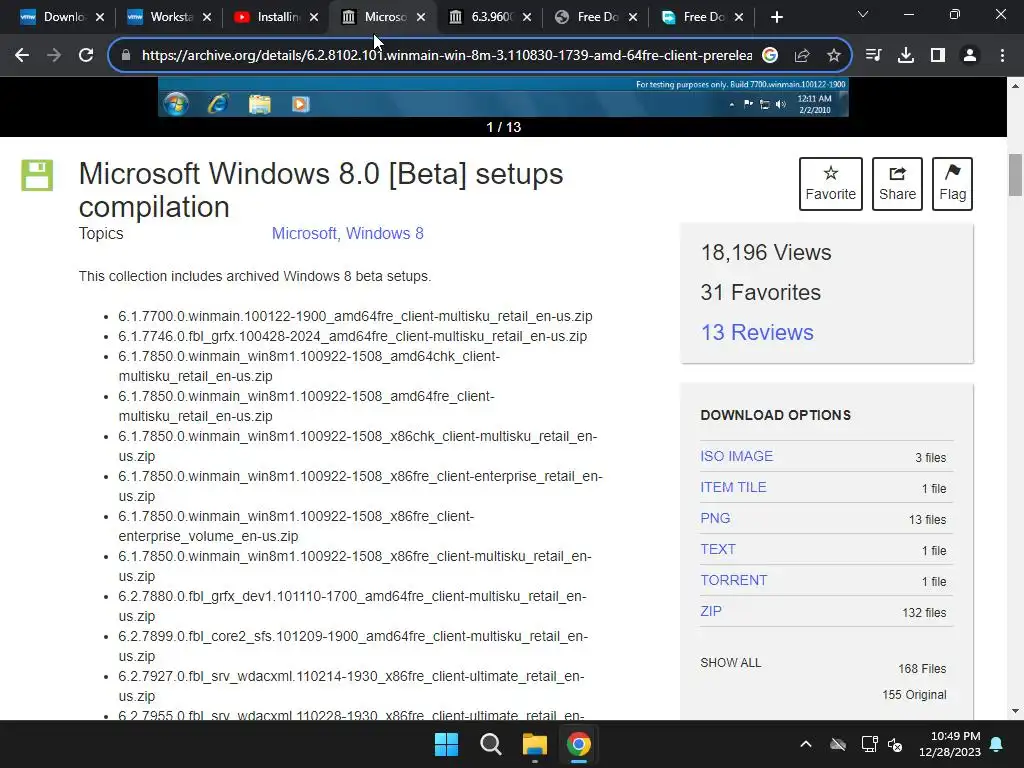Click the 18,196 Views text
The width and height of the screenshot is (1024, 768).
tap(766, 253)
